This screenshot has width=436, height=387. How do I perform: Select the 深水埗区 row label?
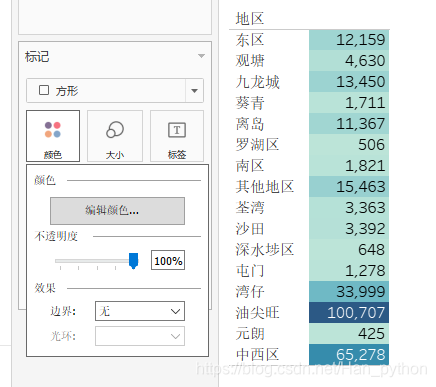[x=265, y=250]
